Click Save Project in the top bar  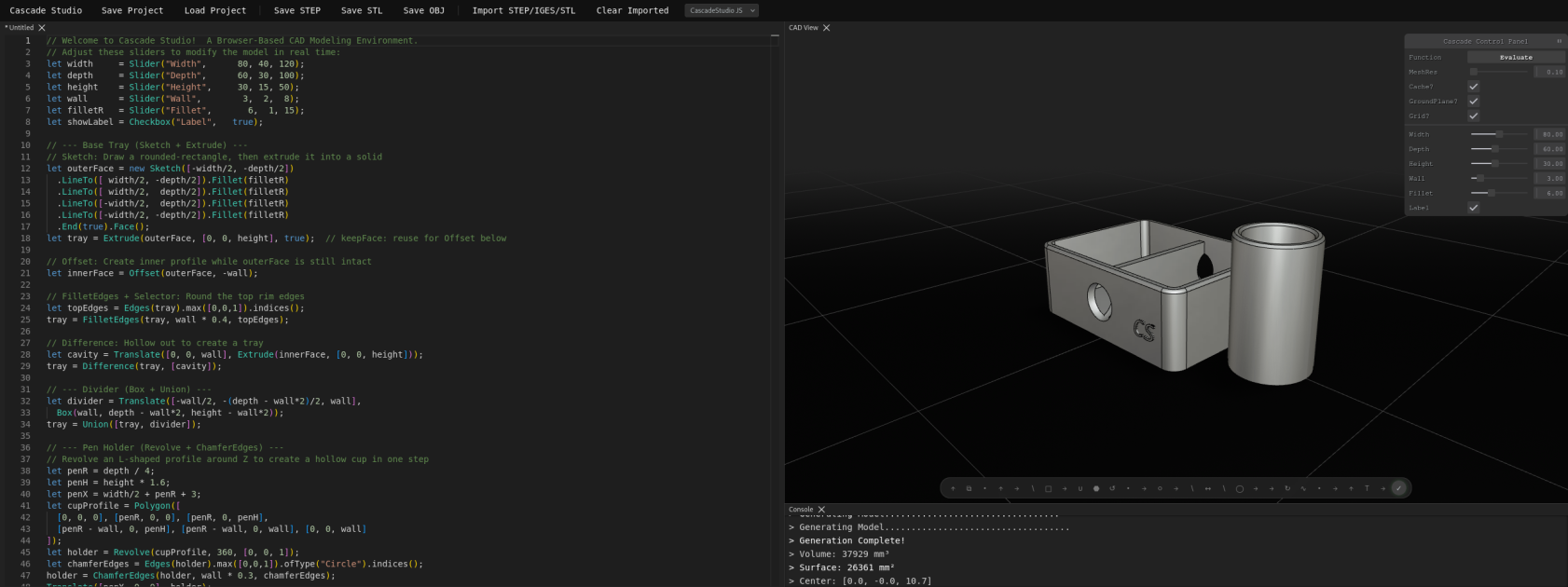(132, 10)
